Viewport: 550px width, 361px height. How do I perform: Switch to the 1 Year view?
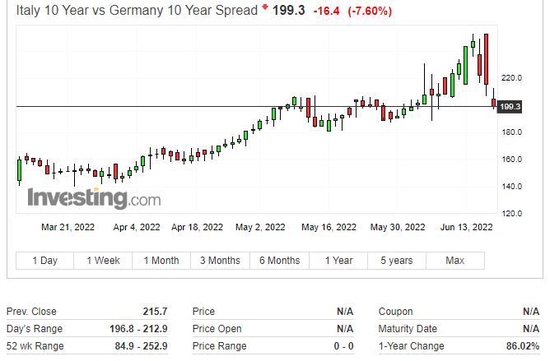point(338,260)
